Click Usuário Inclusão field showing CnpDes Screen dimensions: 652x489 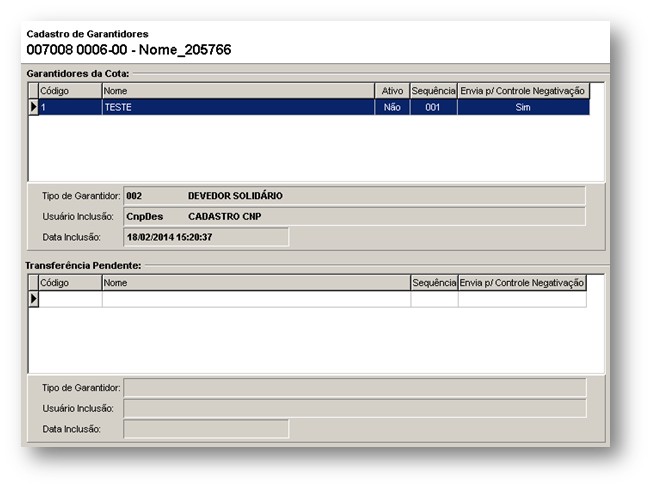tap(354, 217)
